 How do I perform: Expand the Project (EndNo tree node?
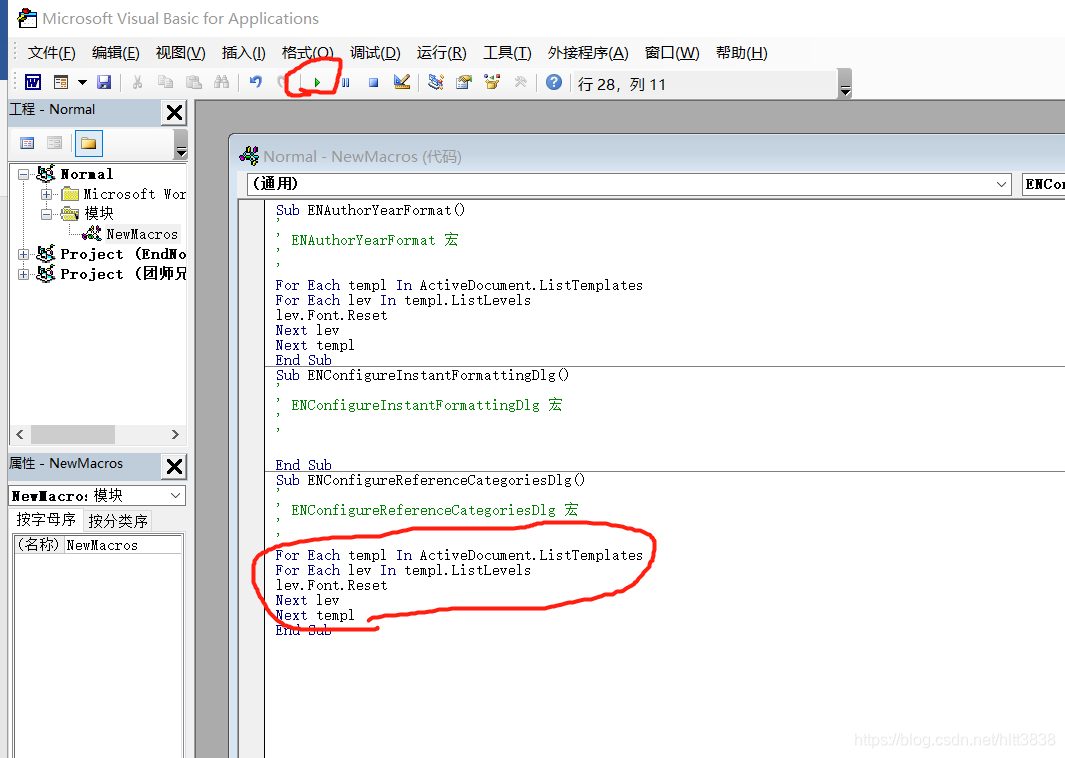coord(23,254)
